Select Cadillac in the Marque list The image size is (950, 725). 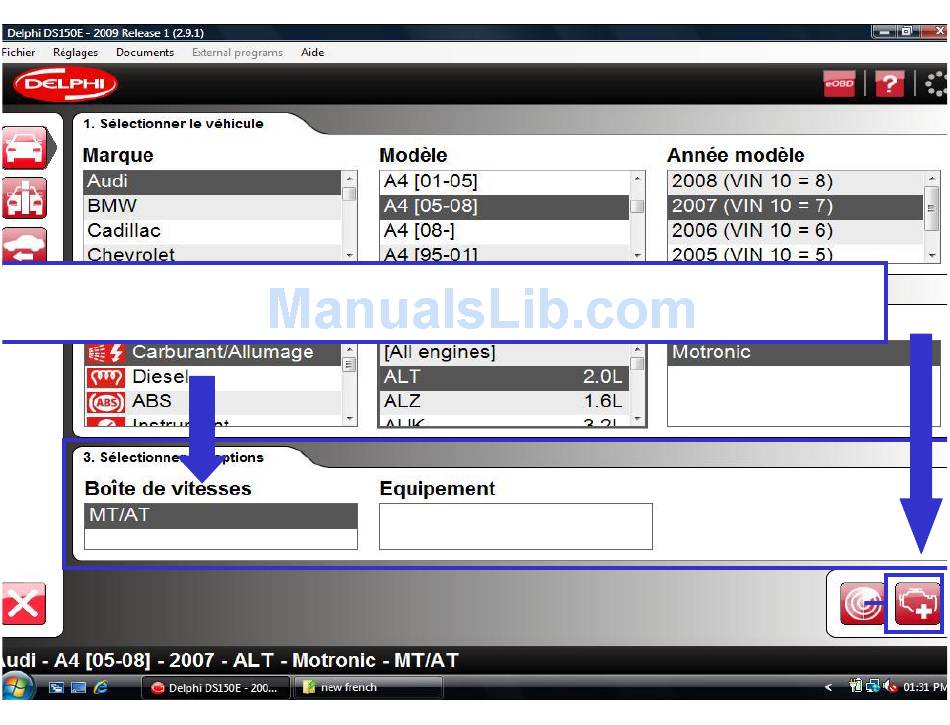pos(212,231)
